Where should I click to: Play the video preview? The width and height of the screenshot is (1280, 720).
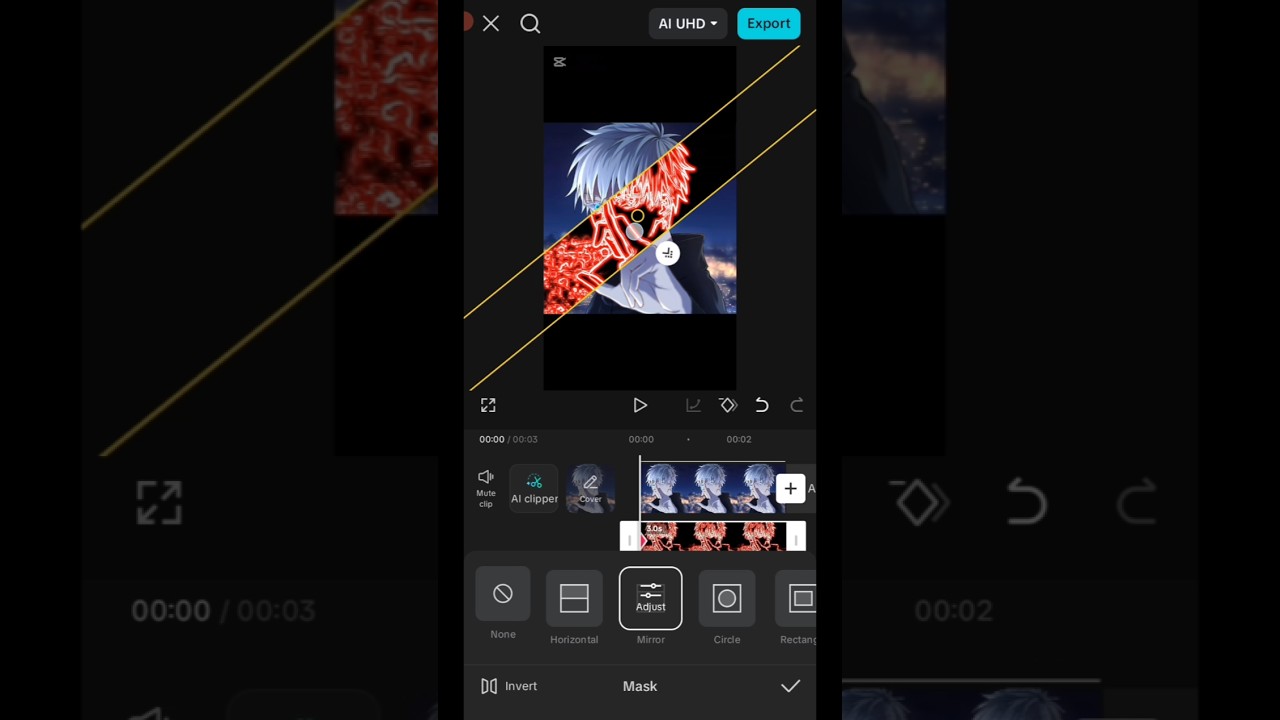click(640, 405)
